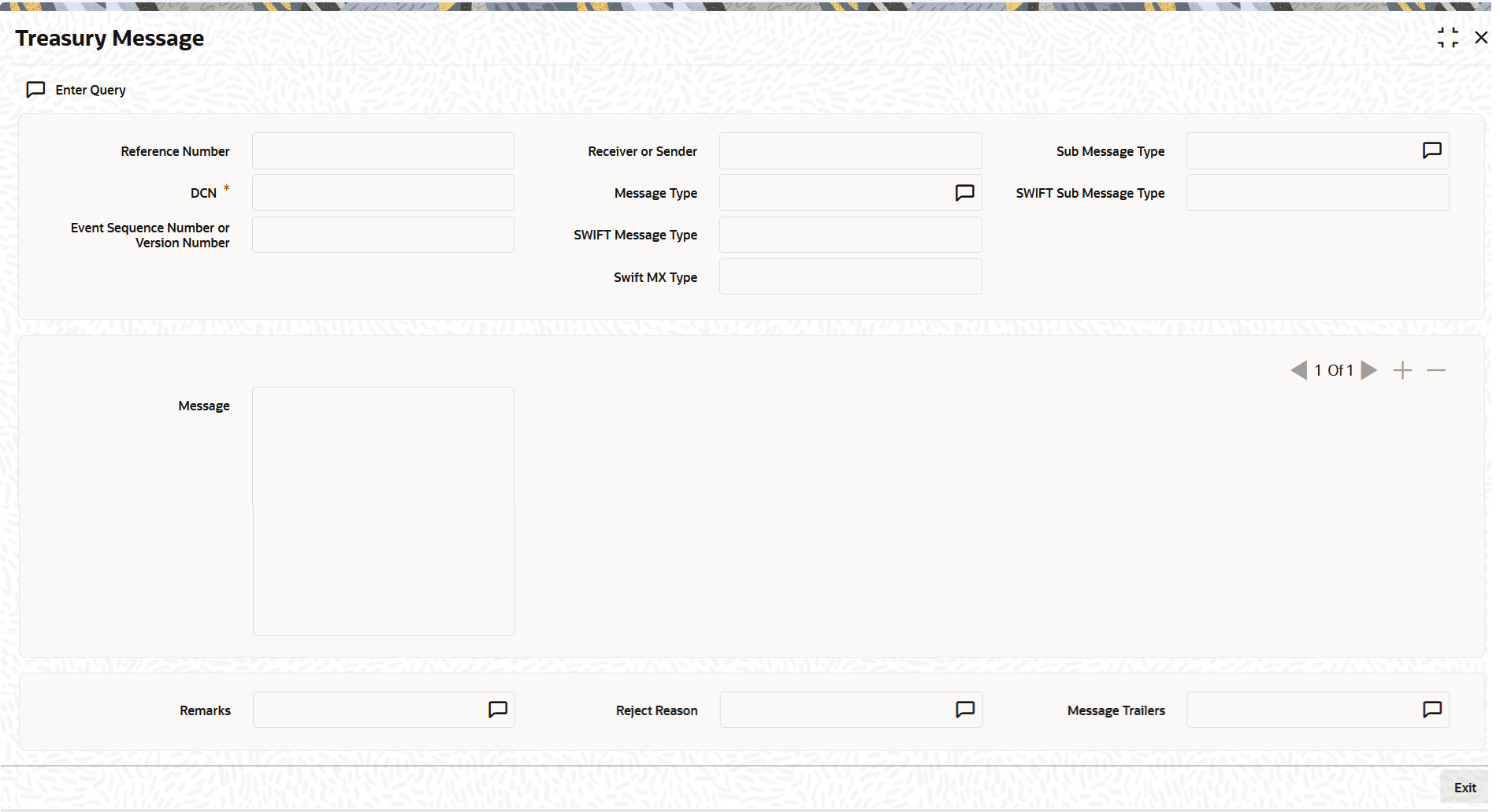Click the 'Event Sequence Number or Version Number' label
Viewport: 1500px width, 812px height.
click(150, 235)
